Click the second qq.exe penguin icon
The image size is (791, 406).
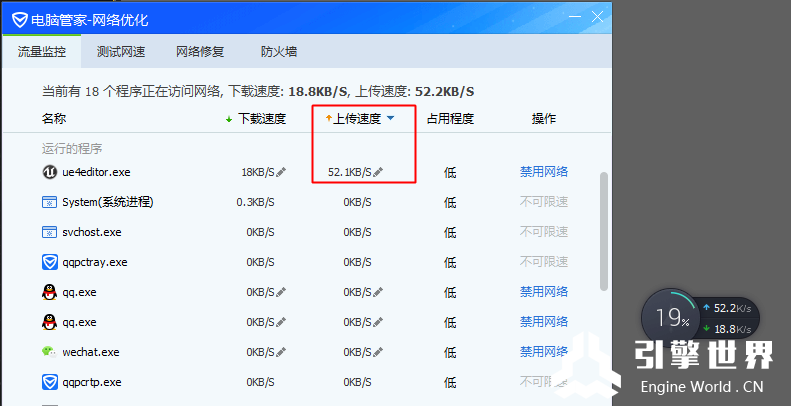[49, 322]
